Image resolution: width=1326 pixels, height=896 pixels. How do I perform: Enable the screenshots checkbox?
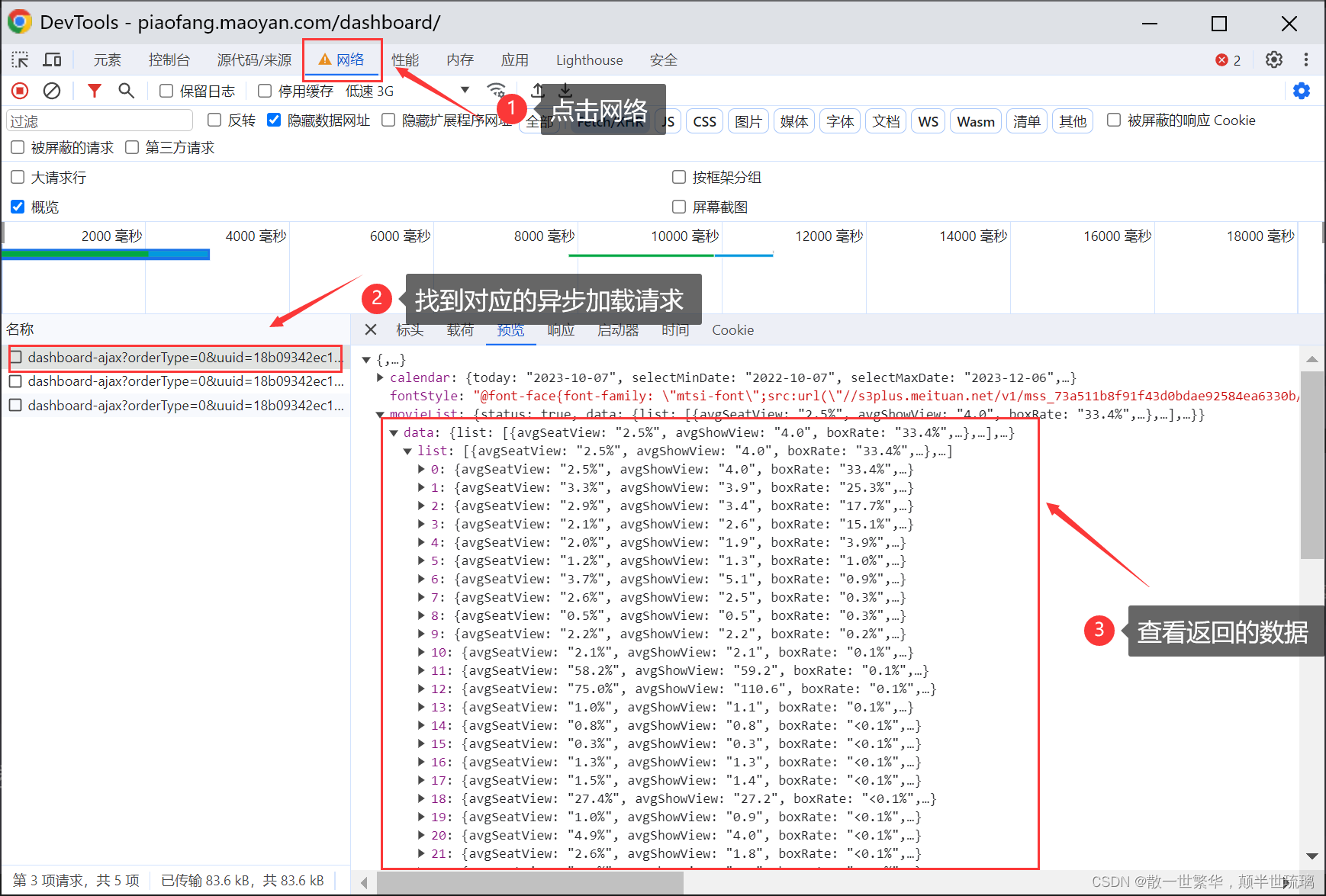(679, 207)
